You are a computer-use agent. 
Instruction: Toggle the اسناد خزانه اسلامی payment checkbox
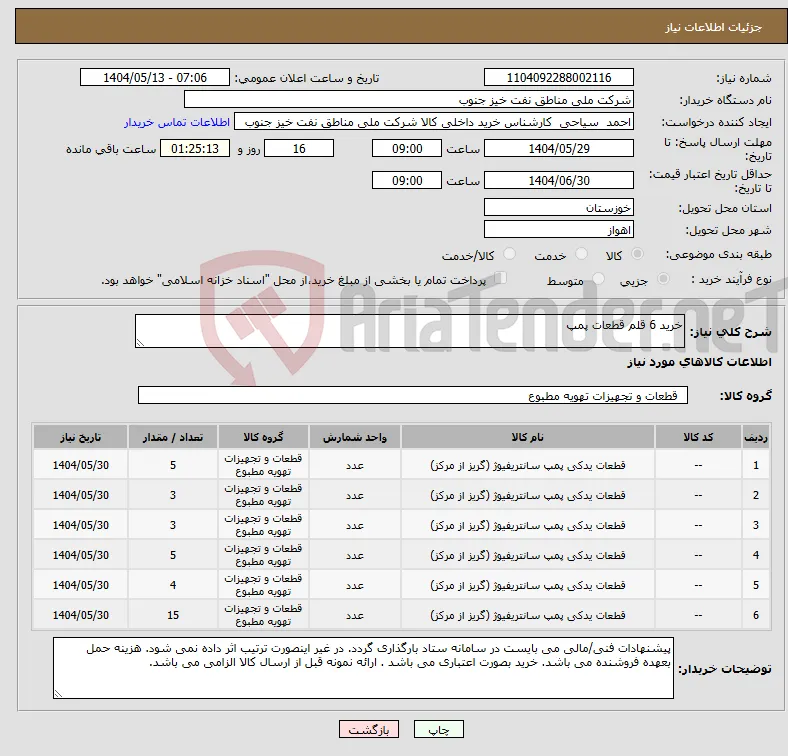point(500,278)
